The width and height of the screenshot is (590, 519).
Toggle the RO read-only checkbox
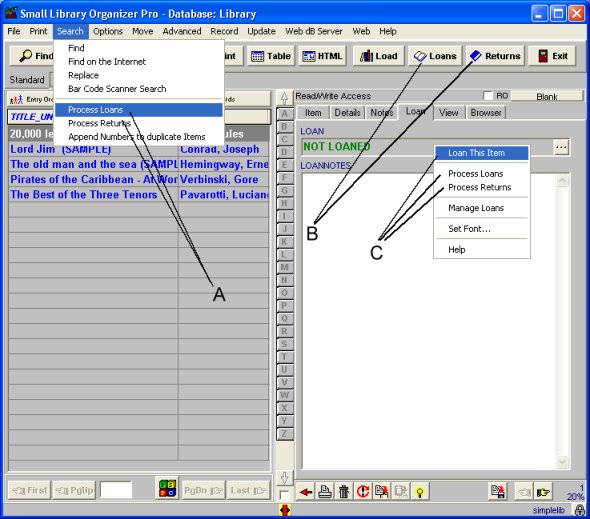(488, 96)
